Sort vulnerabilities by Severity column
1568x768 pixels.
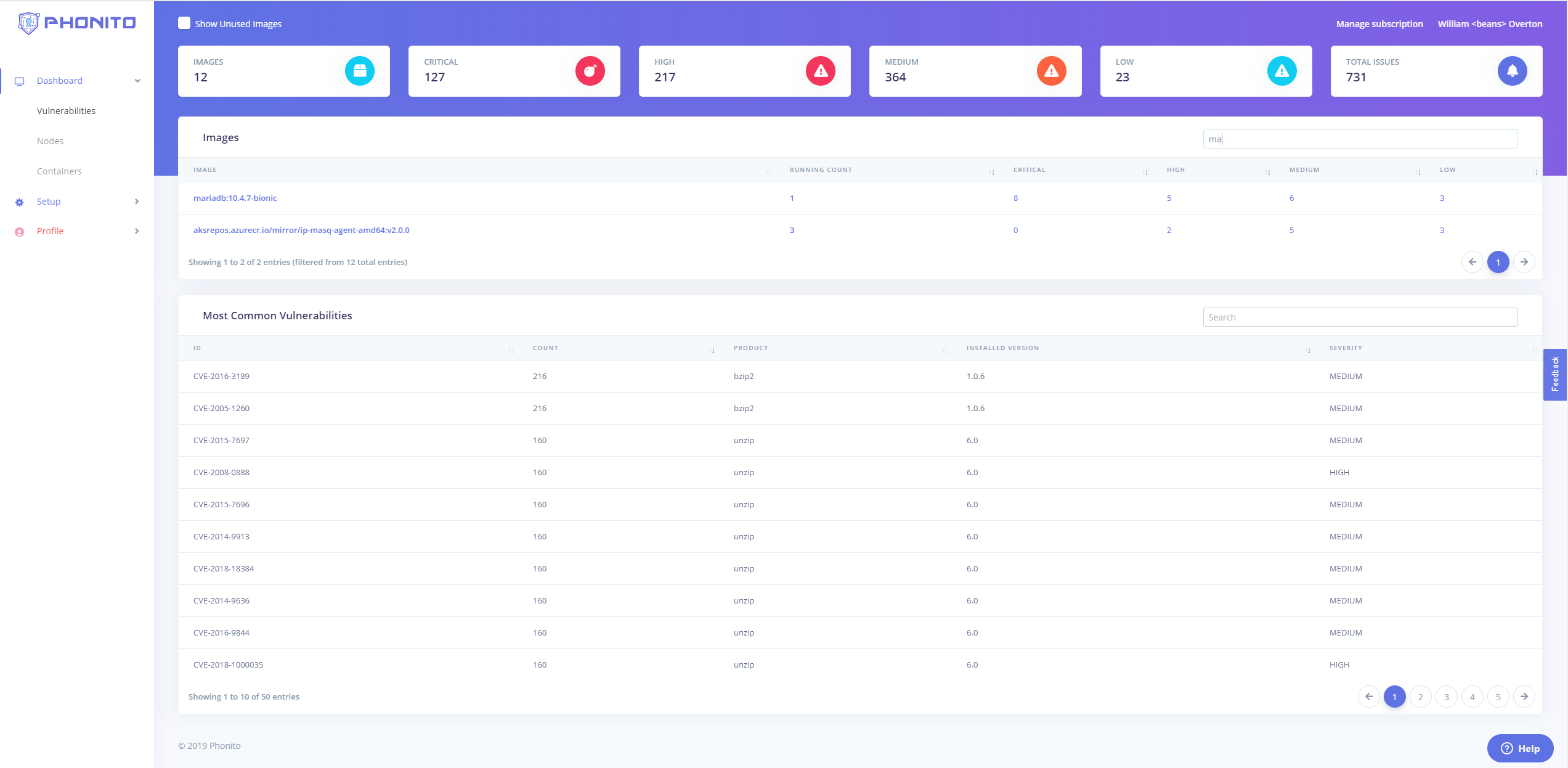[x=1346, y=348]
